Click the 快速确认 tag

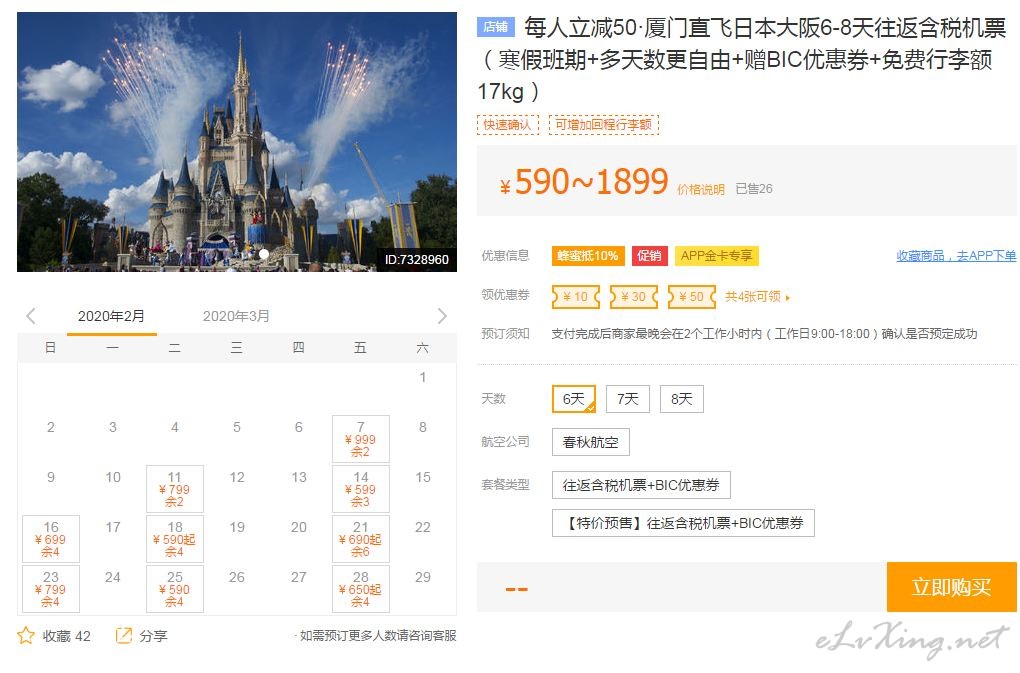507,124
